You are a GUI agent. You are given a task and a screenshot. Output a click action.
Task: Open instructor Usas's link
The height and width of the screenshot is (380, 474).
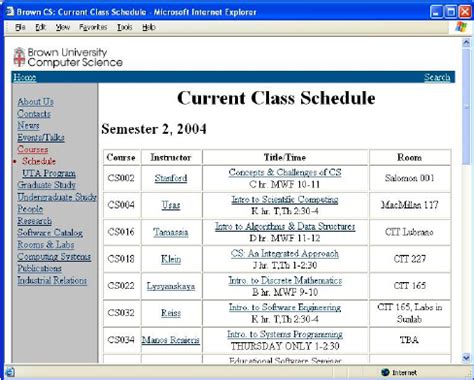pyautogui.click(x=171, y=205)
